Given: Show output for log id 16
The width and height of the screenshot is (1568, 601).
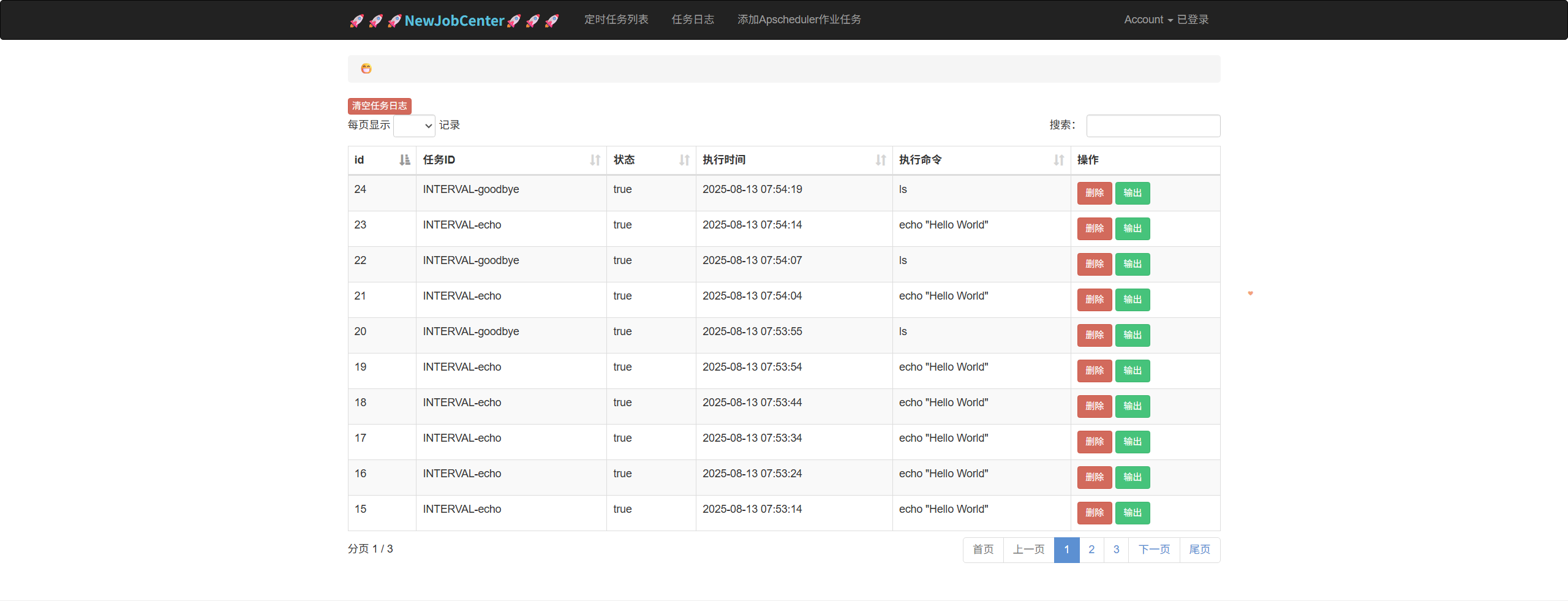Looking at the screenshot, I should click(x=1133, y=477).
